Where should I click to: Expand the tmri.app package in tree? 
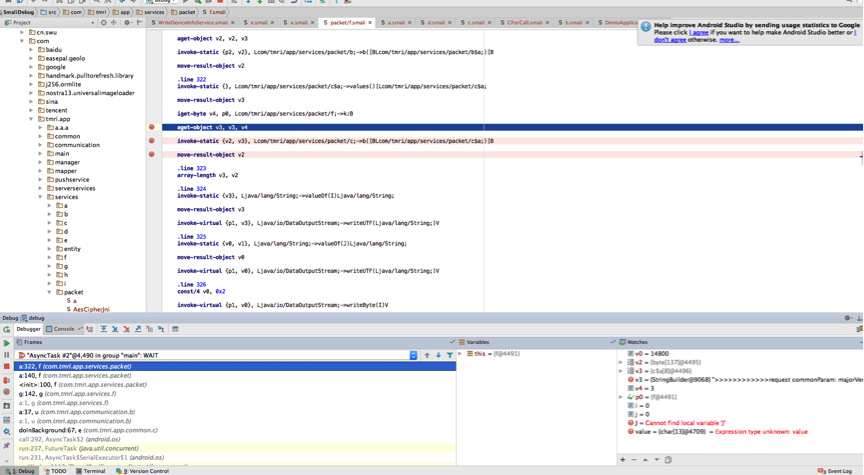[32, 119]
